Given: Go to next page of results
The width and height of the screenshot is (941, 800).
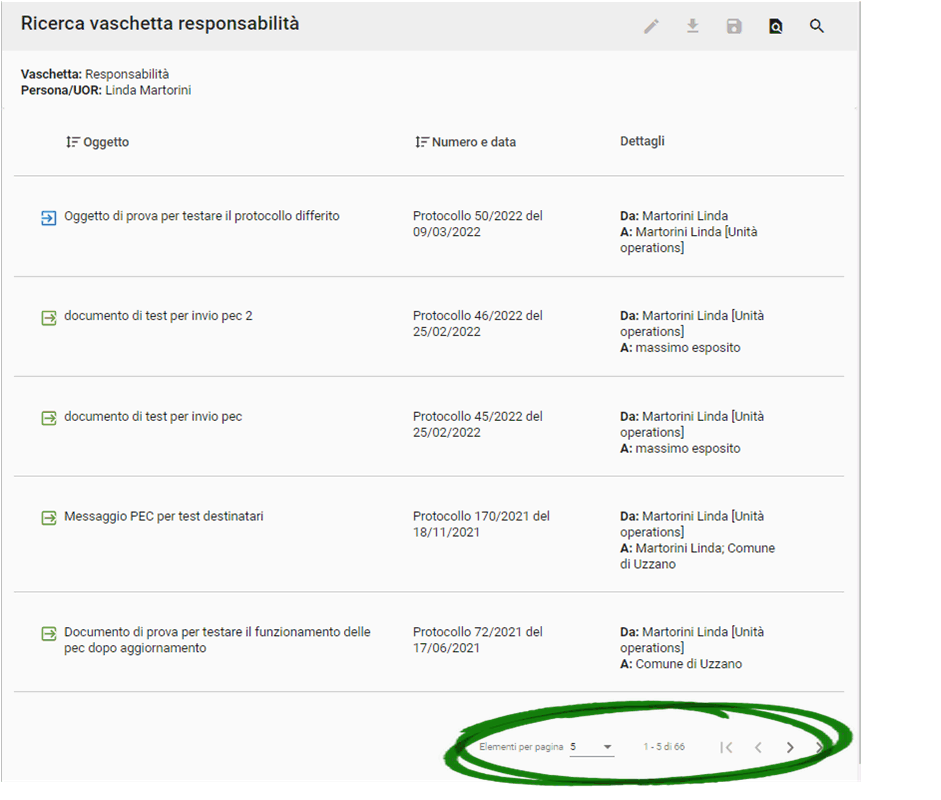Looking at the screenshot, I should pos(790,747).
